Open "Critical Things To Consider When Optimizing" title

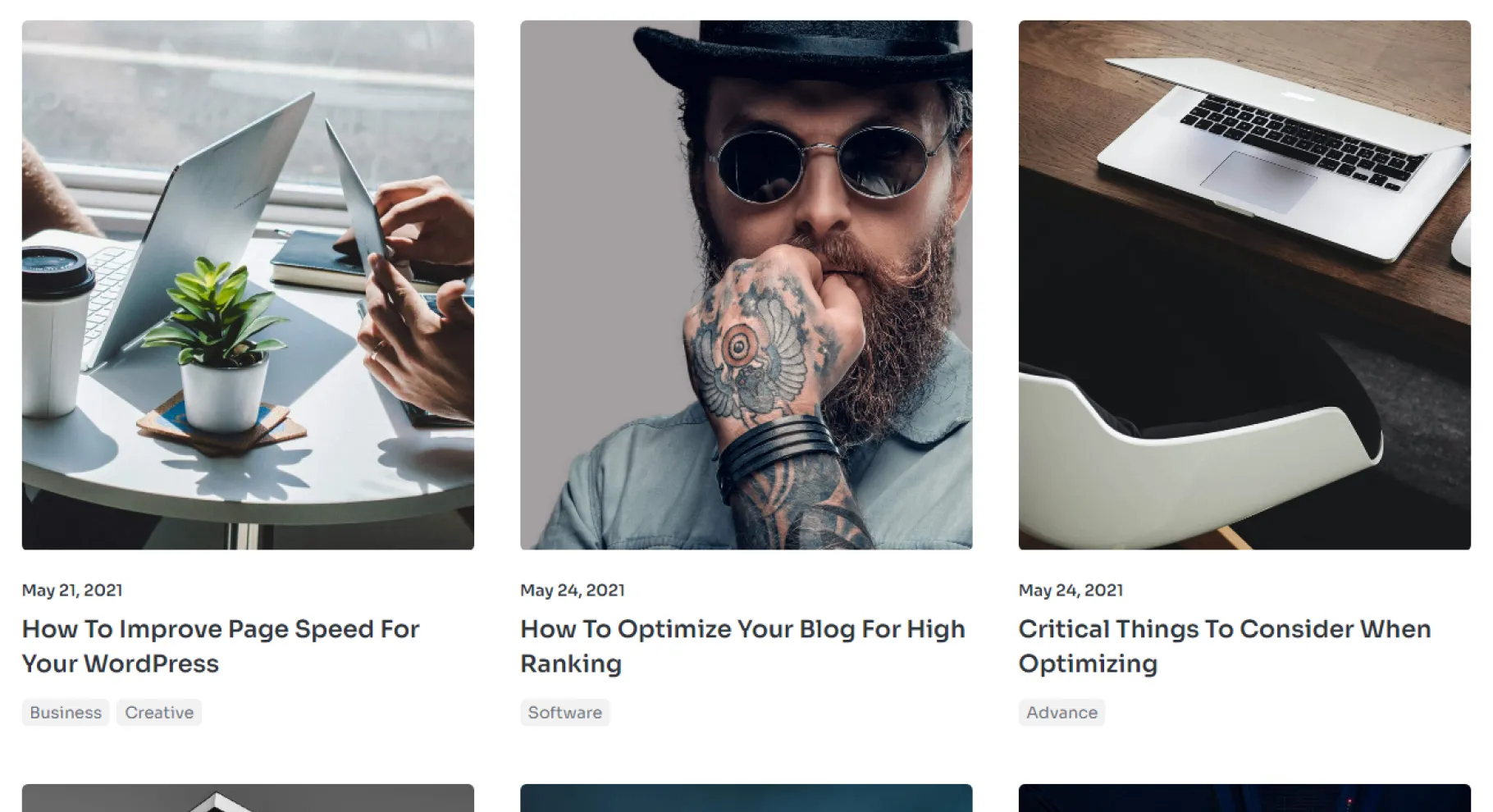pyautogui.click(x=1225, y=646)
